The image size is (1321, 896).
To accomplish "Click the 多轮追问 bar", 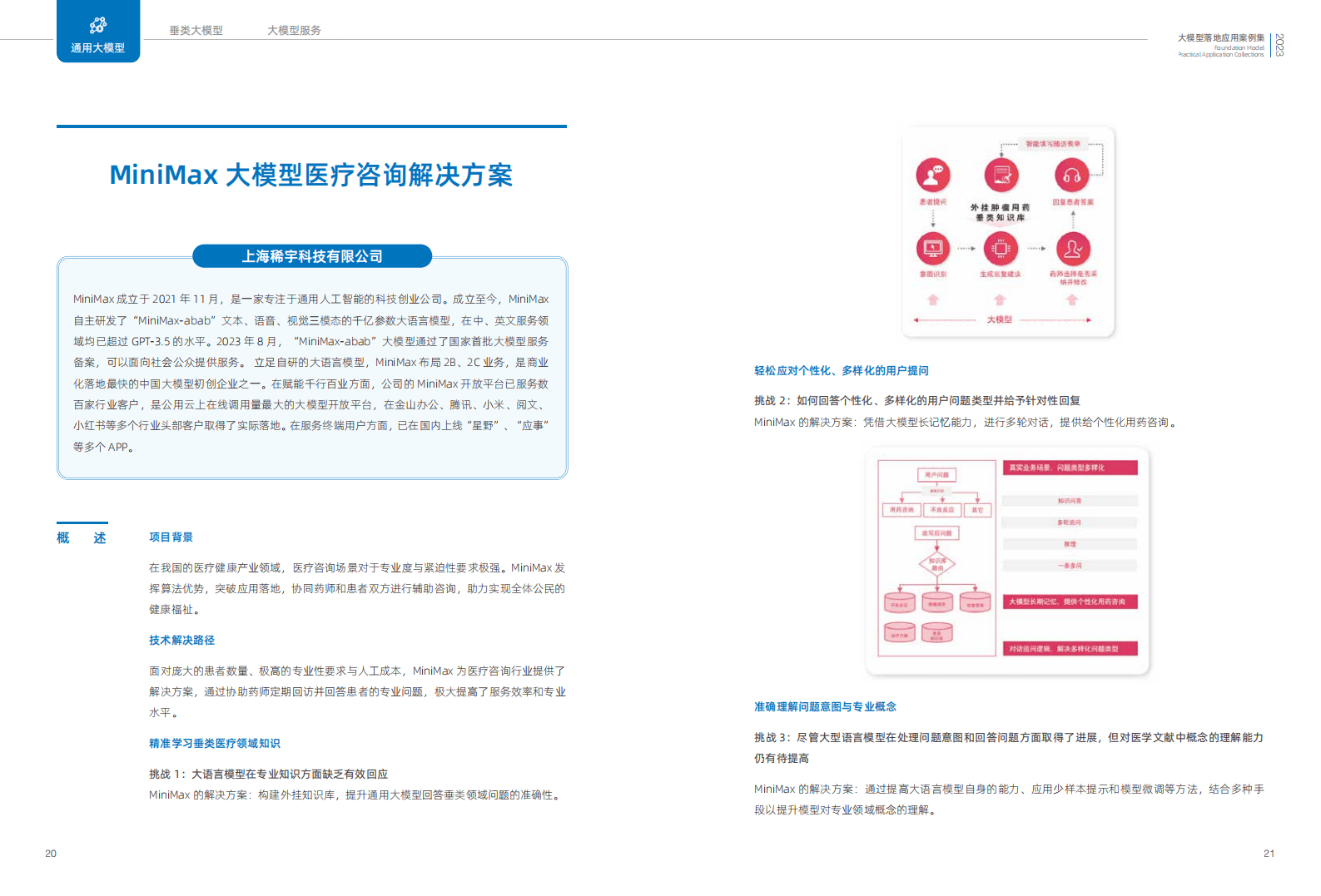I will click(x=1070, y=522).
